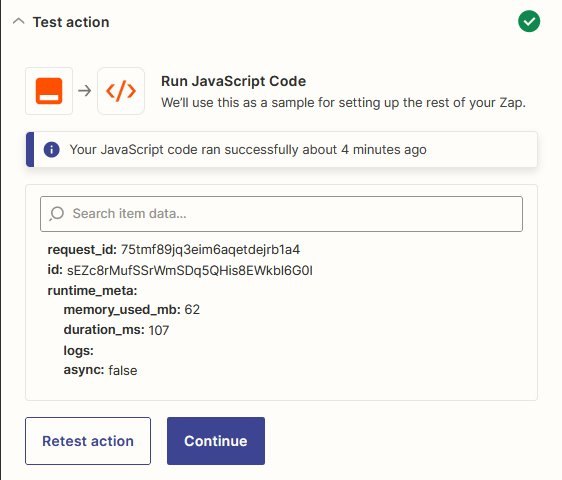The height and width of the screenshot is (480, 562).
Task: Click the orange trigger app icon
Action: (x=49, y=91)
